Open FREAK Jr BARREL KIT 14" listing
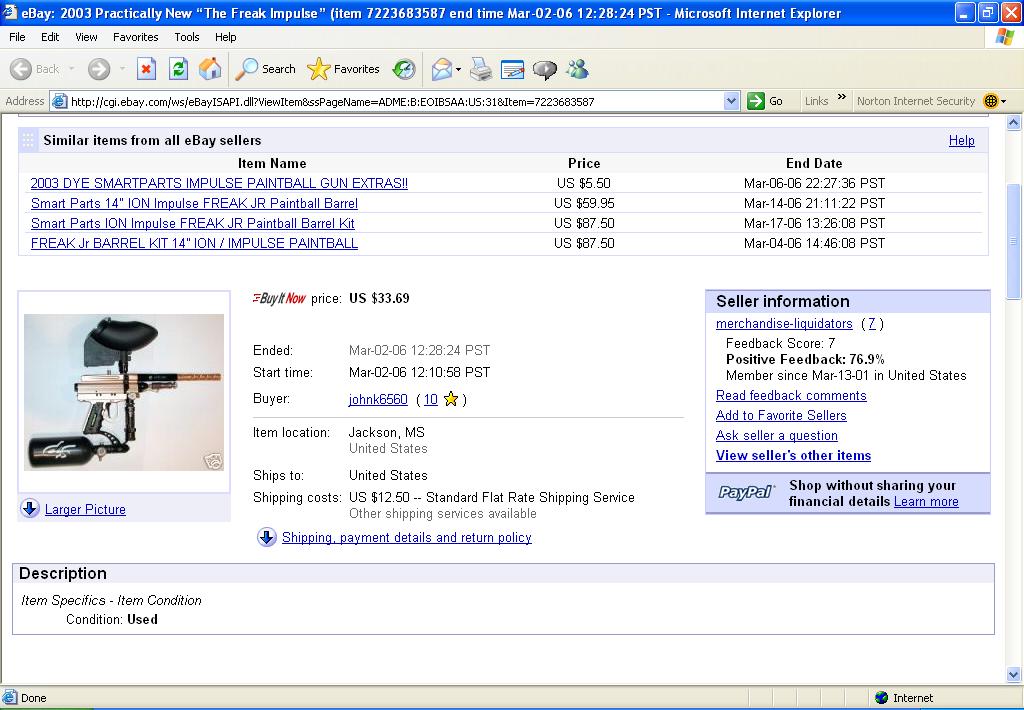Viewport: 1024px width, 710px height. [194, 243]
